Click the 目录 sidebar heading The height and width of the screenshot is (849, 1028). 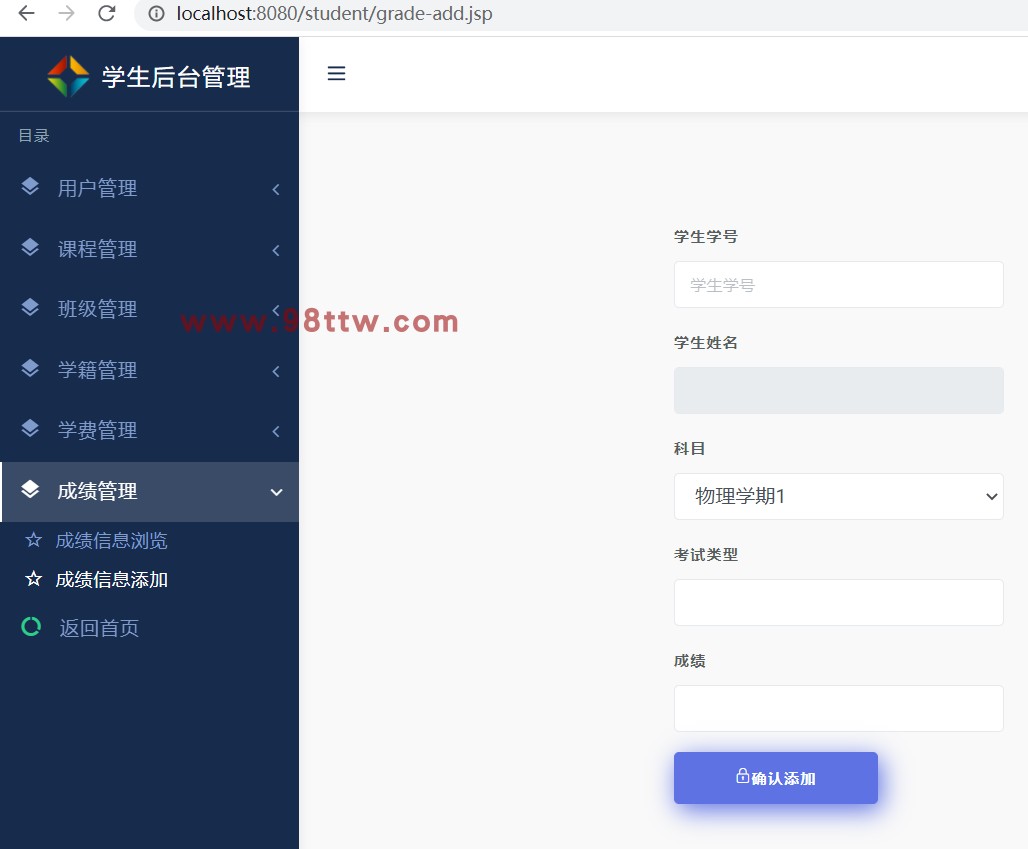[x=34, y=136]
